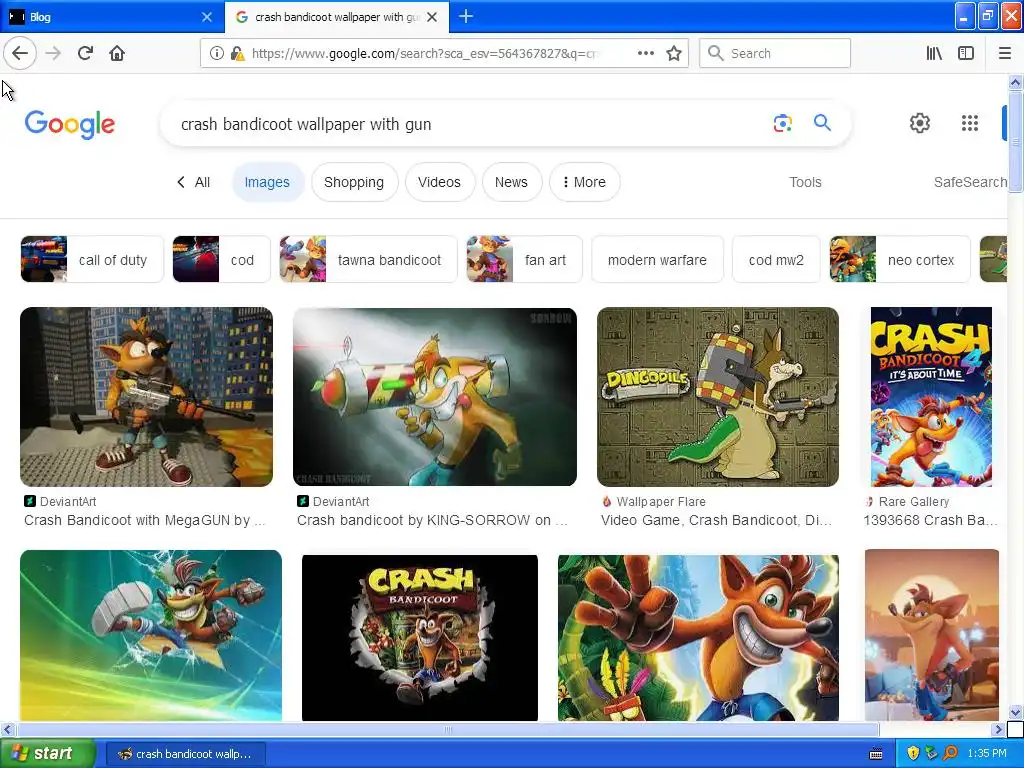
Task: Filter by the cod chip
Action: click(221, 259)
